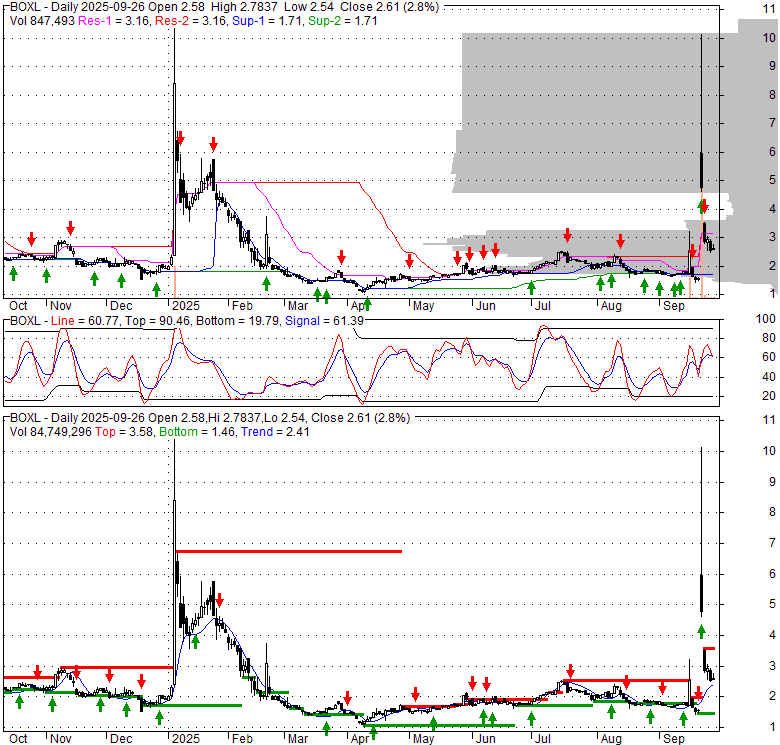
Task: Click the Jun label on the upper chart axis
Action: point(486,306)
